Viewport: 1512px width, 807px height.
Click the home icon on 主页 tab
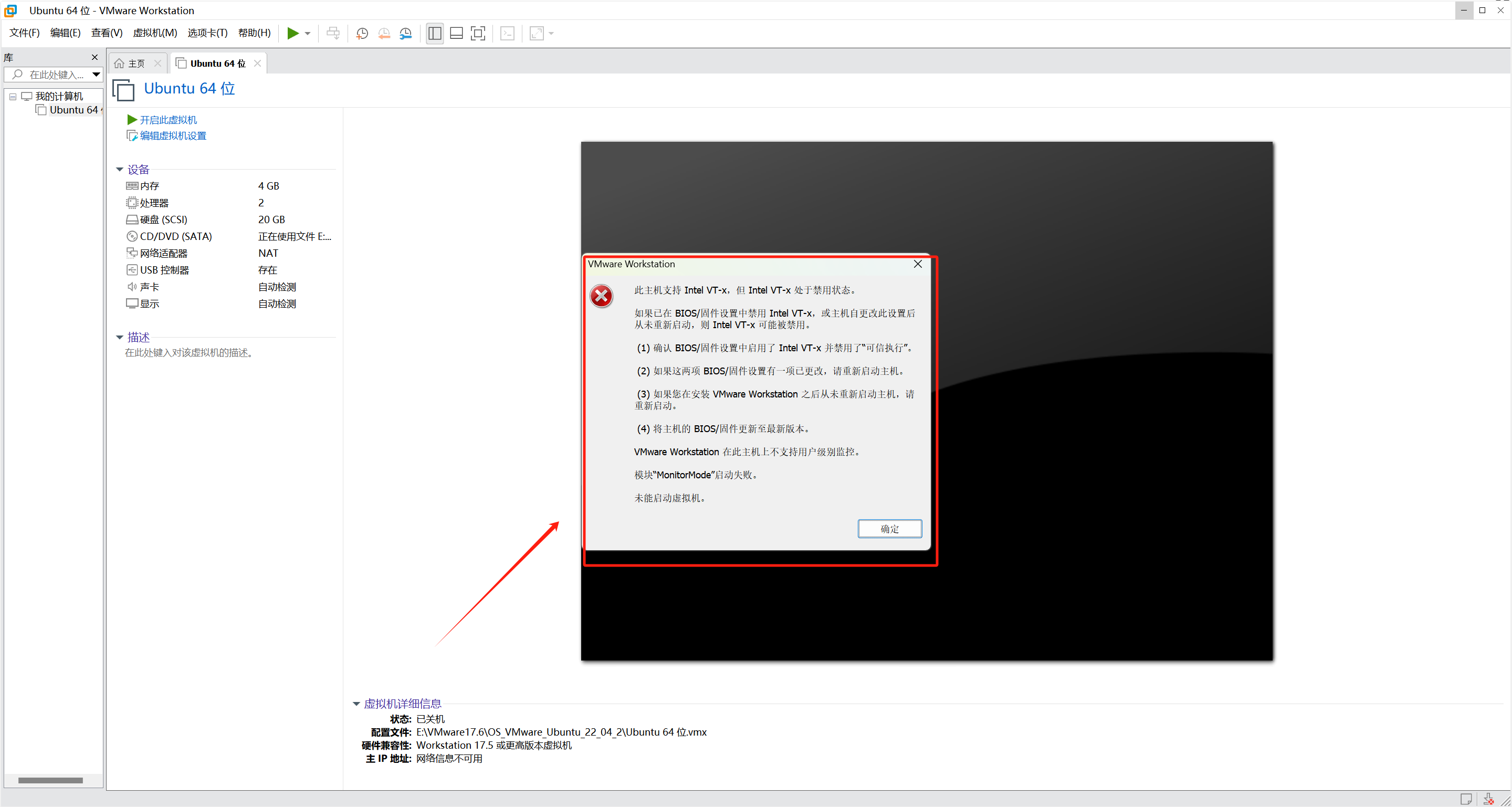coord(119,64)
